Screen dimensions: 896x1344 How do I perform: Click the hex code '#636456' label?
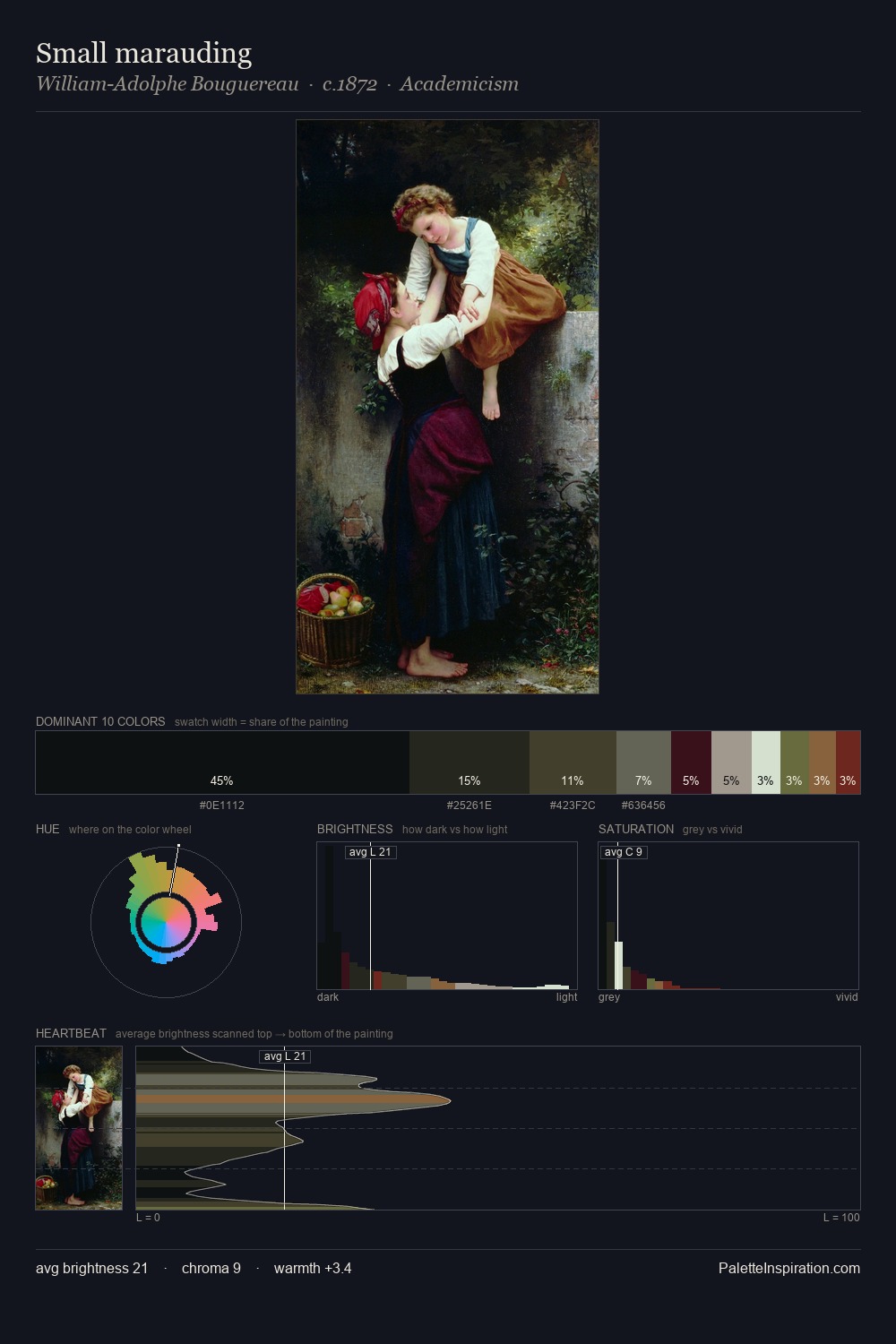point(643,806)
